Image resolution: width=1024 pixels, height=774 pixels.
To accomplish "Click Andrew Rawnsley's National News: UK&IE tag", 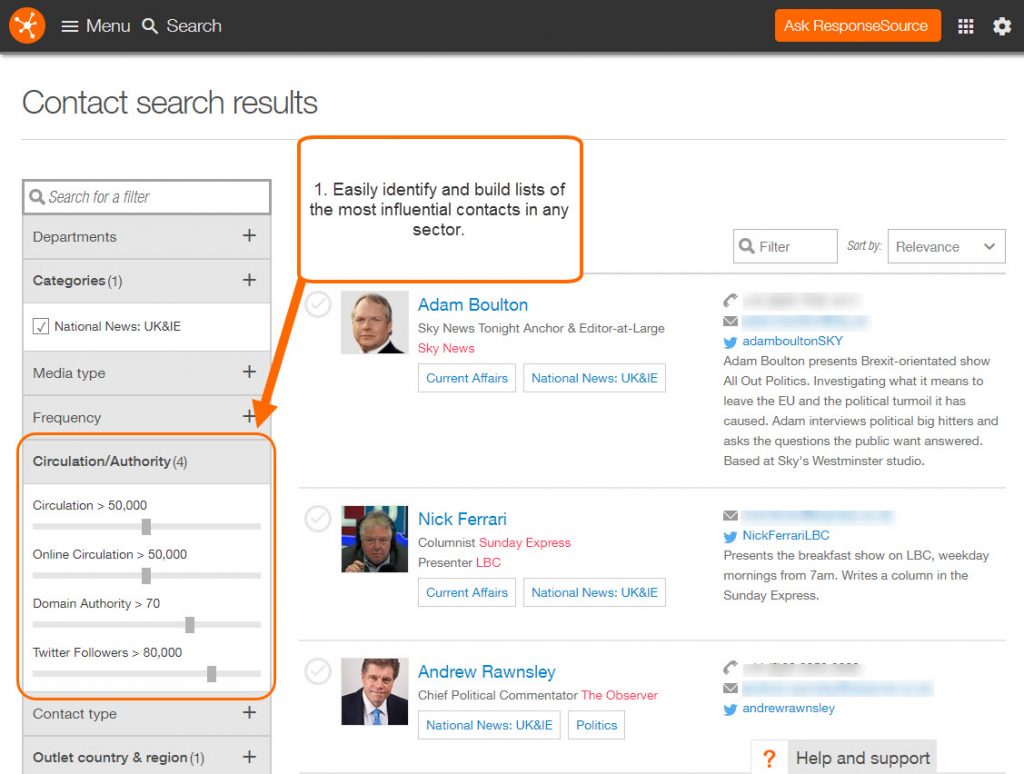I will coord(489,725).
